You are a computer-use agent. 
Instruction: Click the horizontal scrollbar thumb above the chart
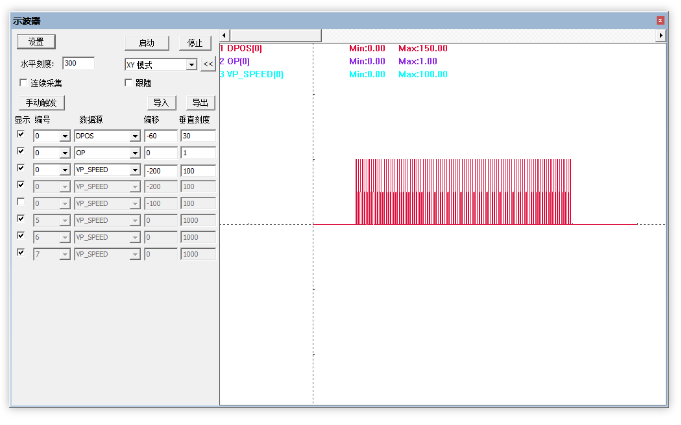tap(276, 36)
